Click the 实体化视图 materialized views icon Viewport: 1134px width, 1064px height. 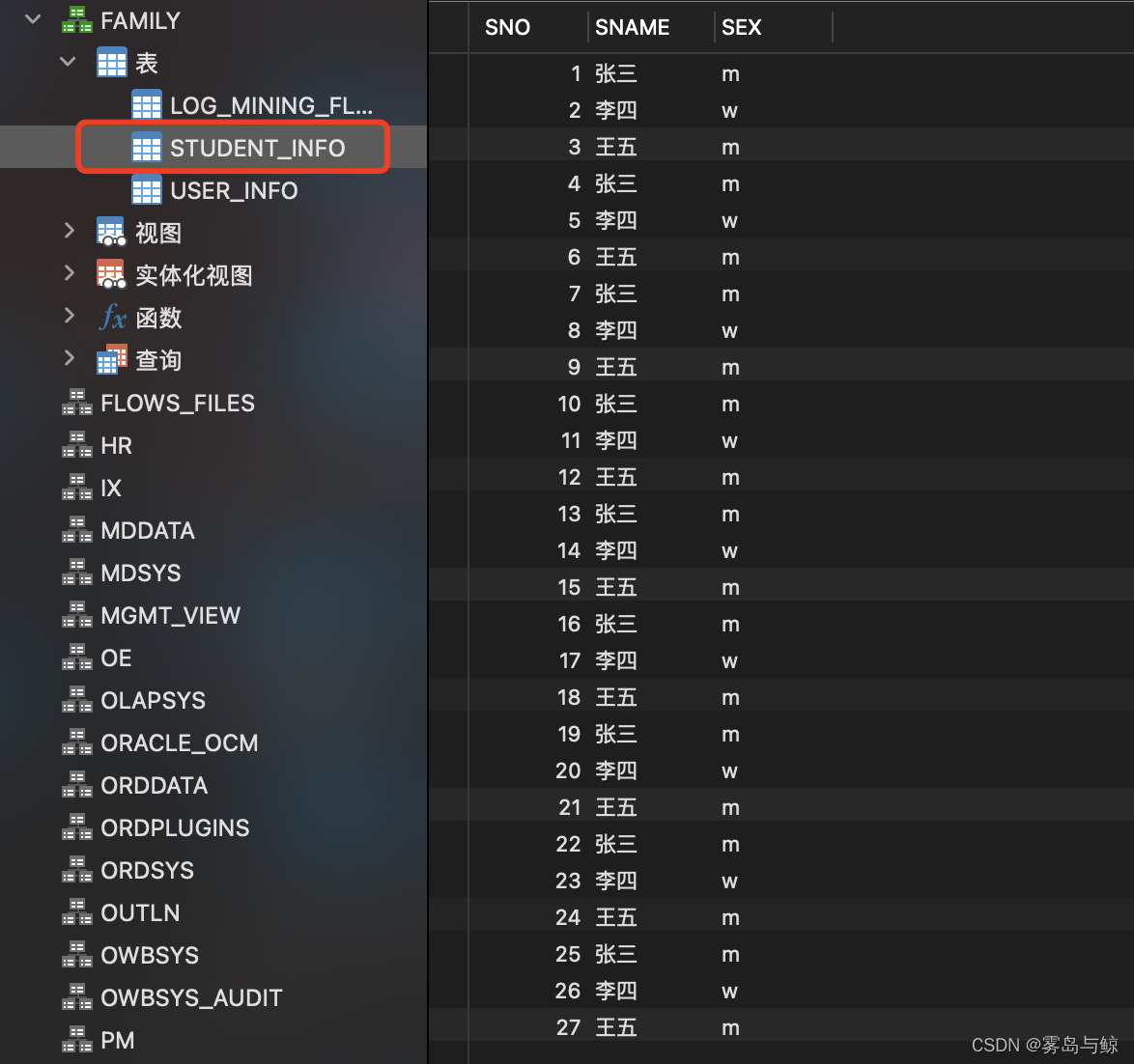click(111, 274)
